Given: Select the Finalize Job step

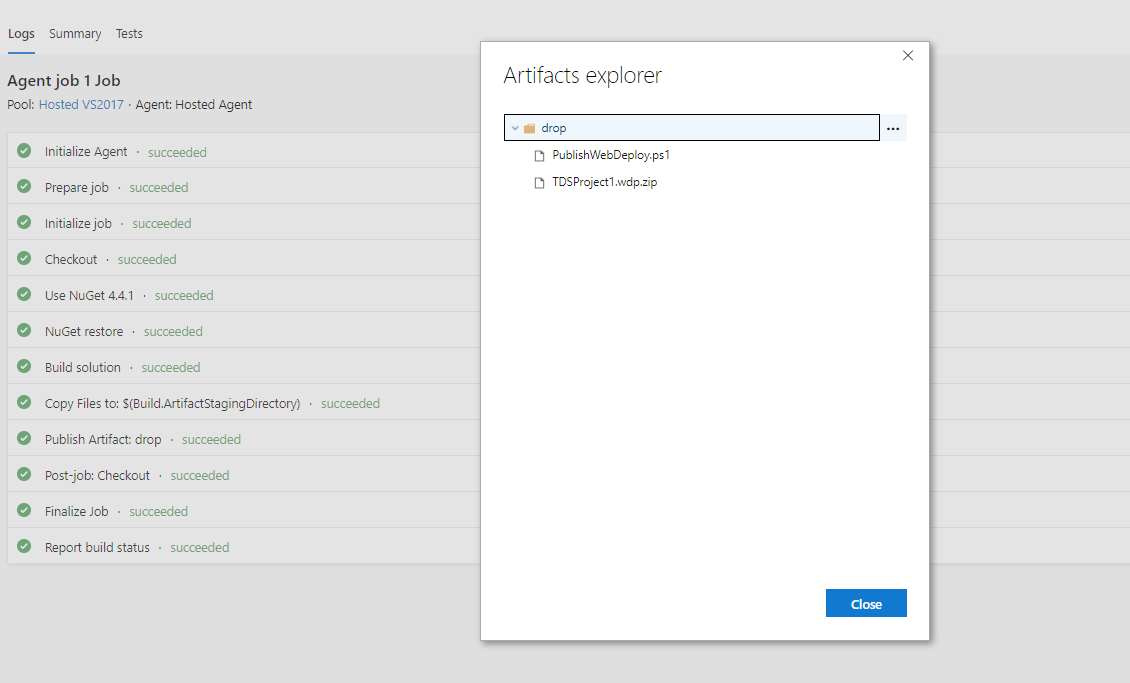Looking at the screenshot, I should coord(74,511).
